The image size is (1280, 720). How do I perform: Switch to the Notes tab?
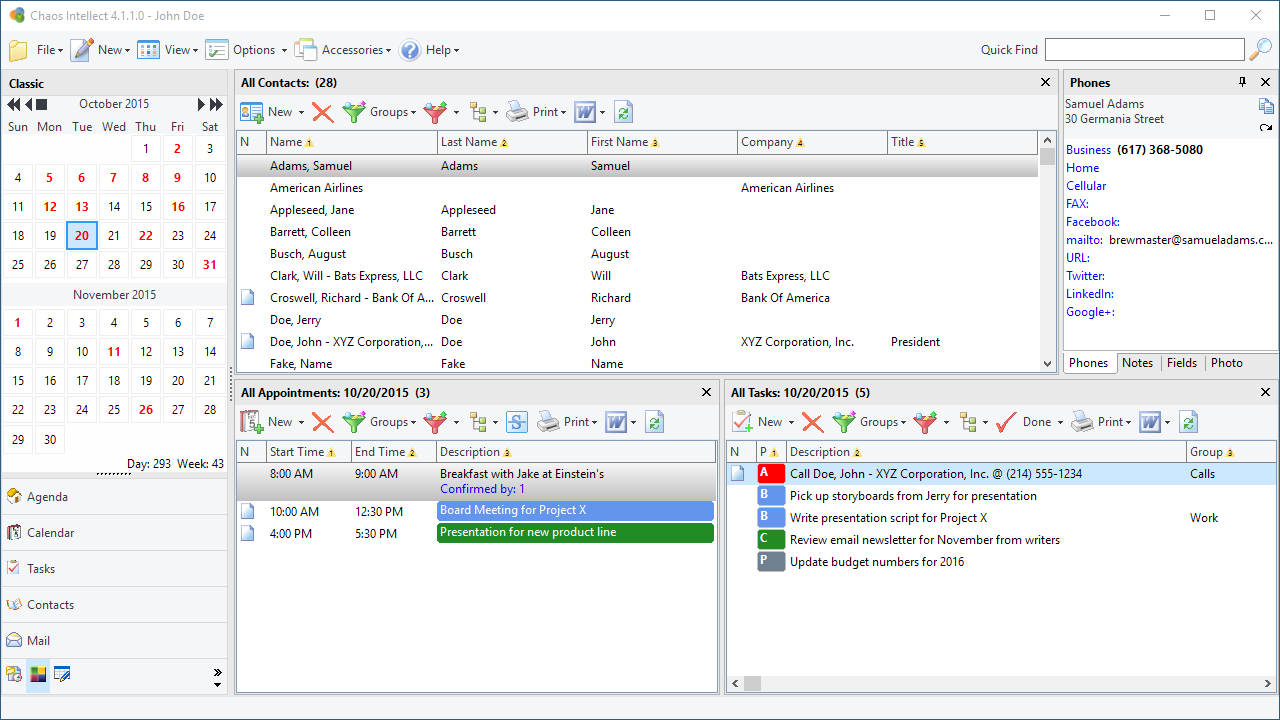(x=1137, y=363)
